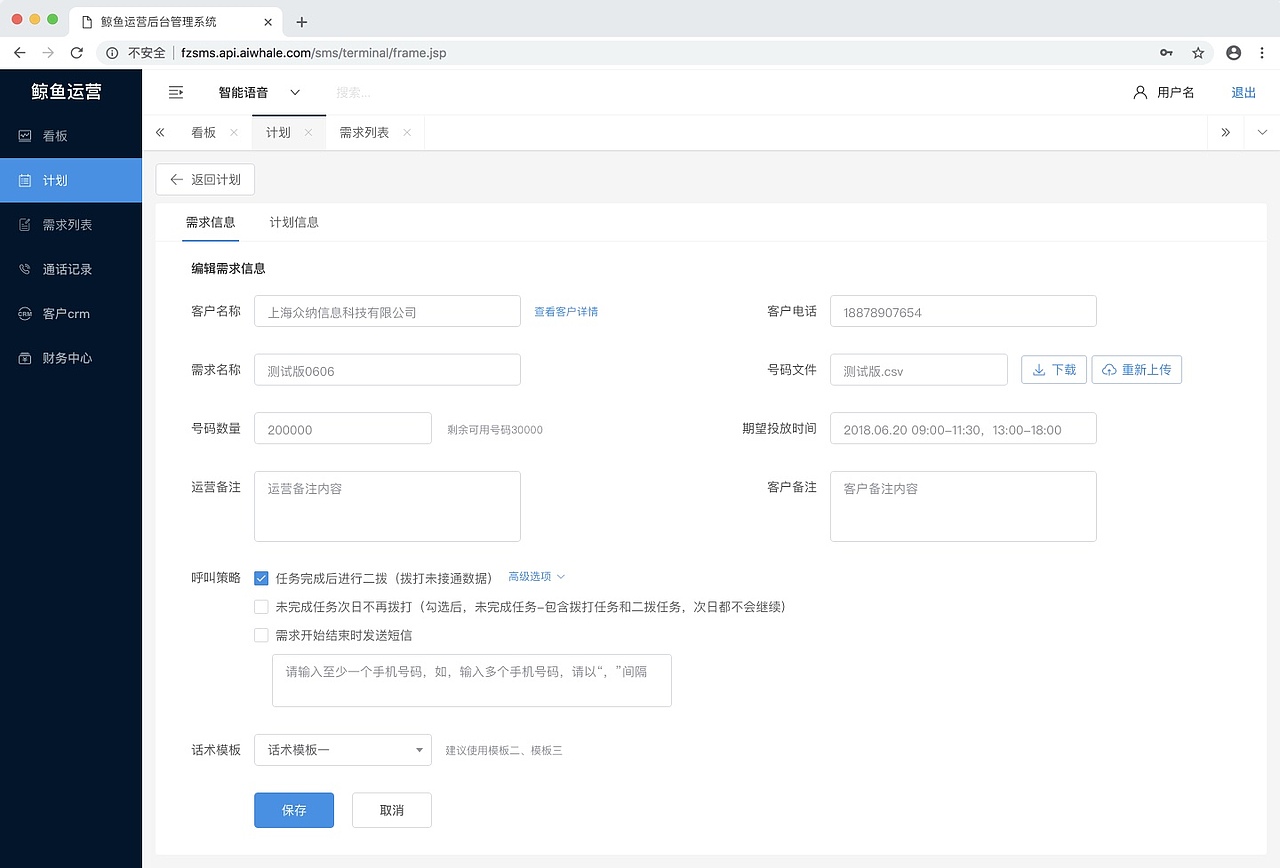Click the 建议使用模板二、模板三 hint text

(504, 750)
